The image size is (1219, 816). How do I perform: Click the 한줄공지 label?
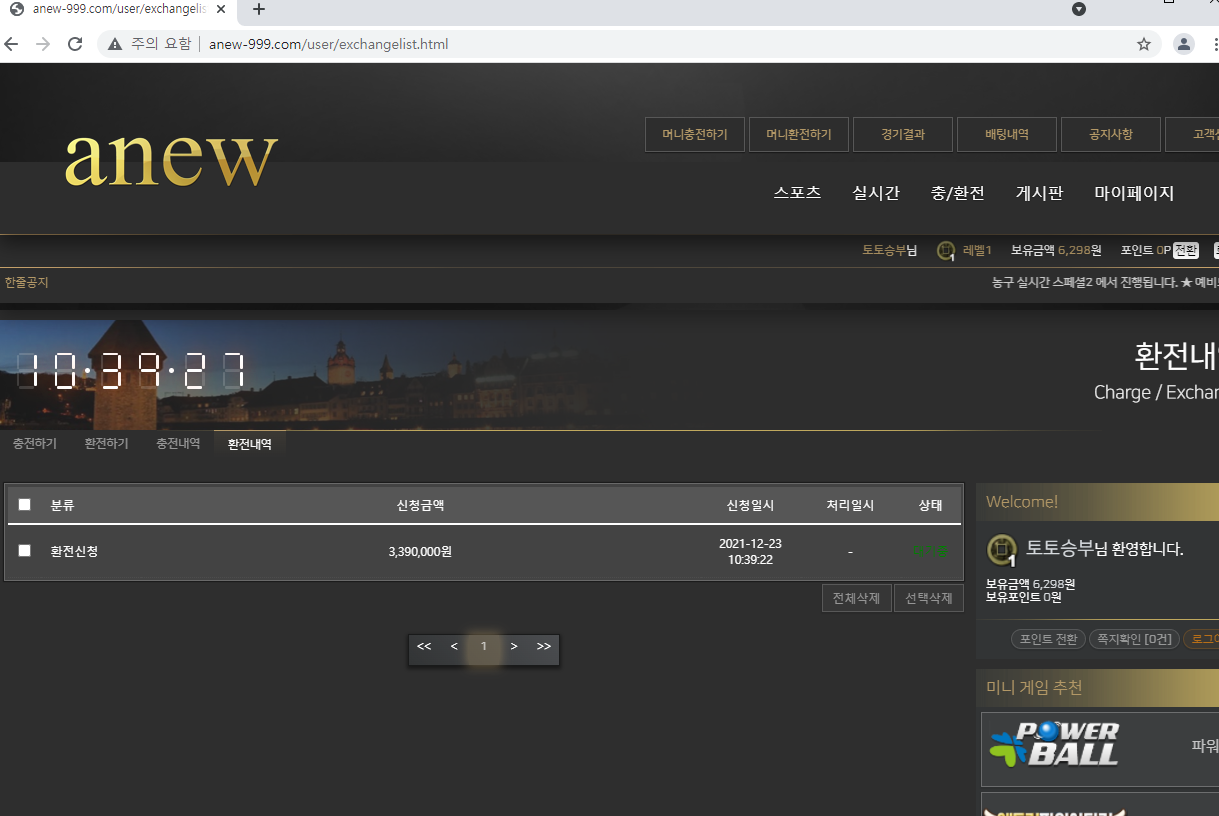tap(26, 282)
